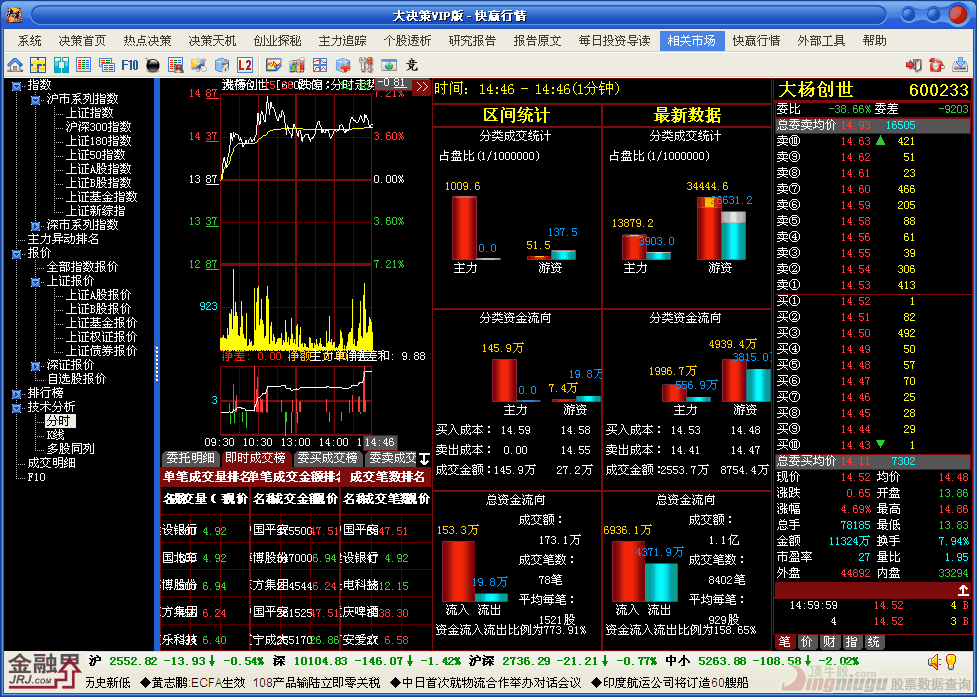This screenshot has height=697, width=977.
Task: Click the 成交笔数排名 column header
Action: pos(386,478)
